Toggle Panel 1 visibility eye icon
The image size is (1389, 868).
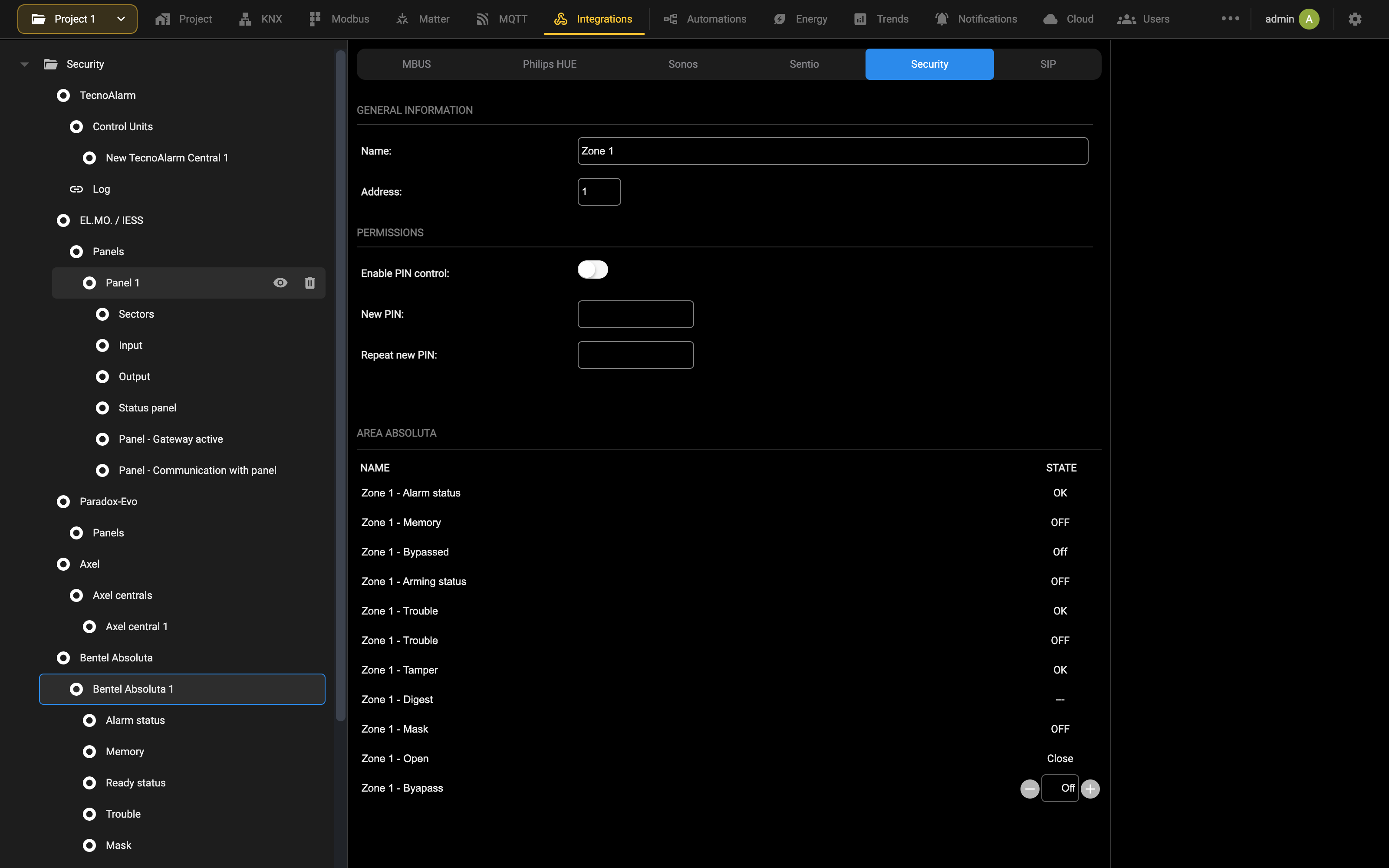coord(280,283)
